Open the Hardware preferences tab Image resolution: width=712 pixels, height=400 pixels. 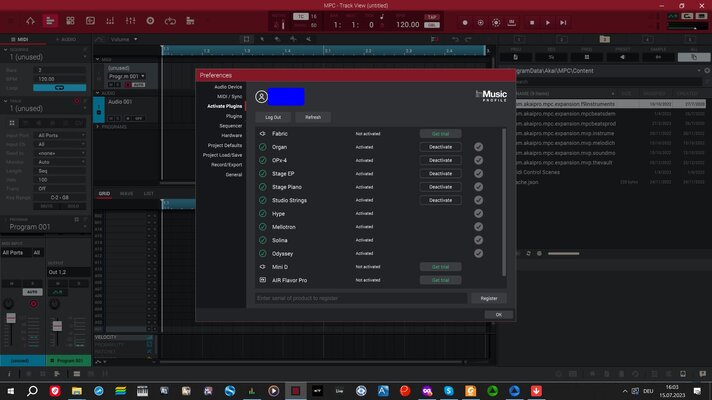click(232, 135)
